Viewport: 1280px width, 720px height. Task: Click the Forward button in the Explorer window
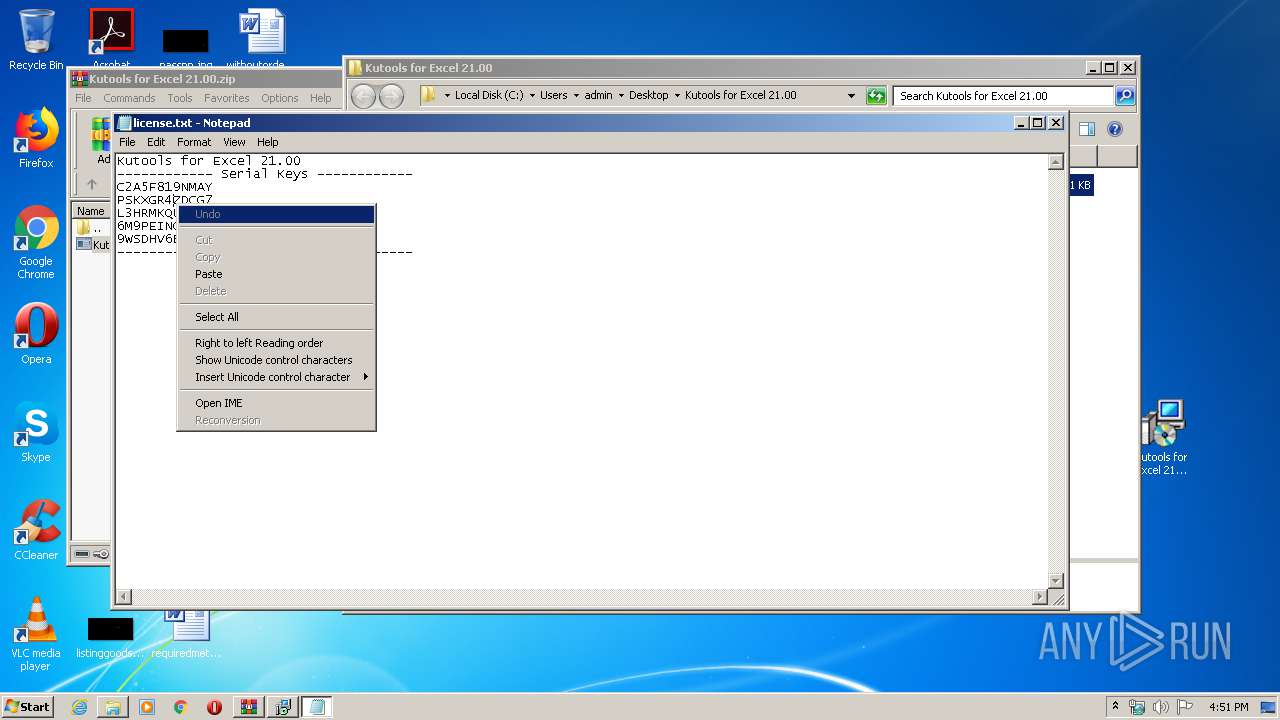tap(391, 96)
